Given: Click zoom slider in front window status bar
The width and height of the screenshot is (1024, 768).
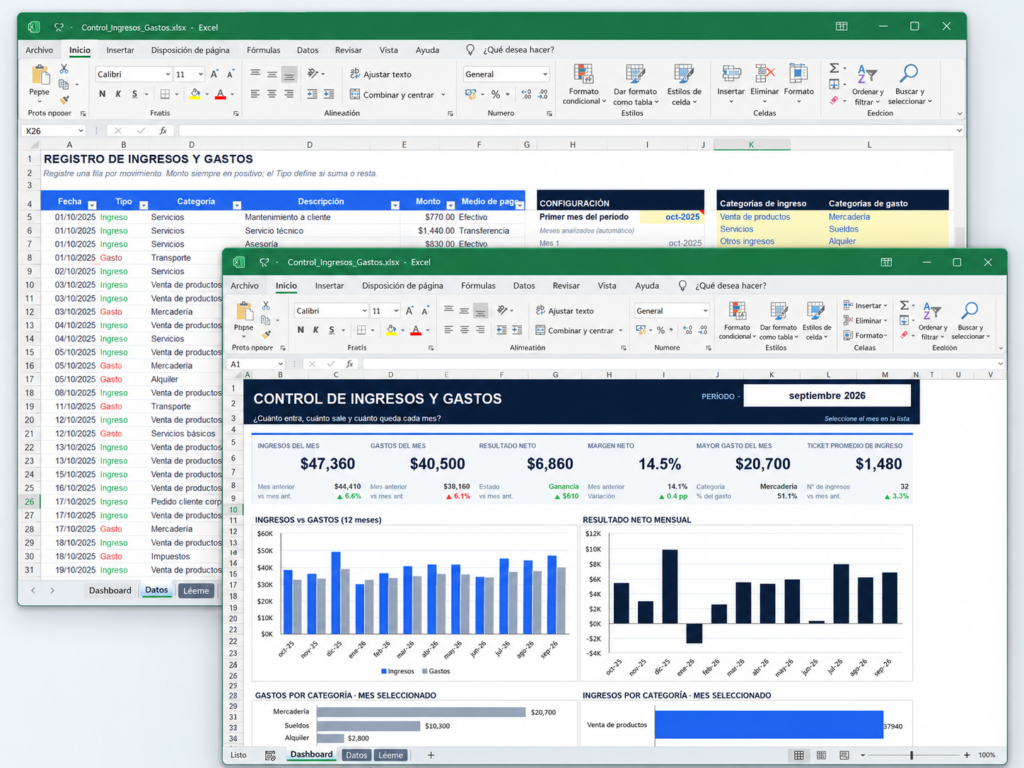Looking at the screenshot, I should click(912, 755).
